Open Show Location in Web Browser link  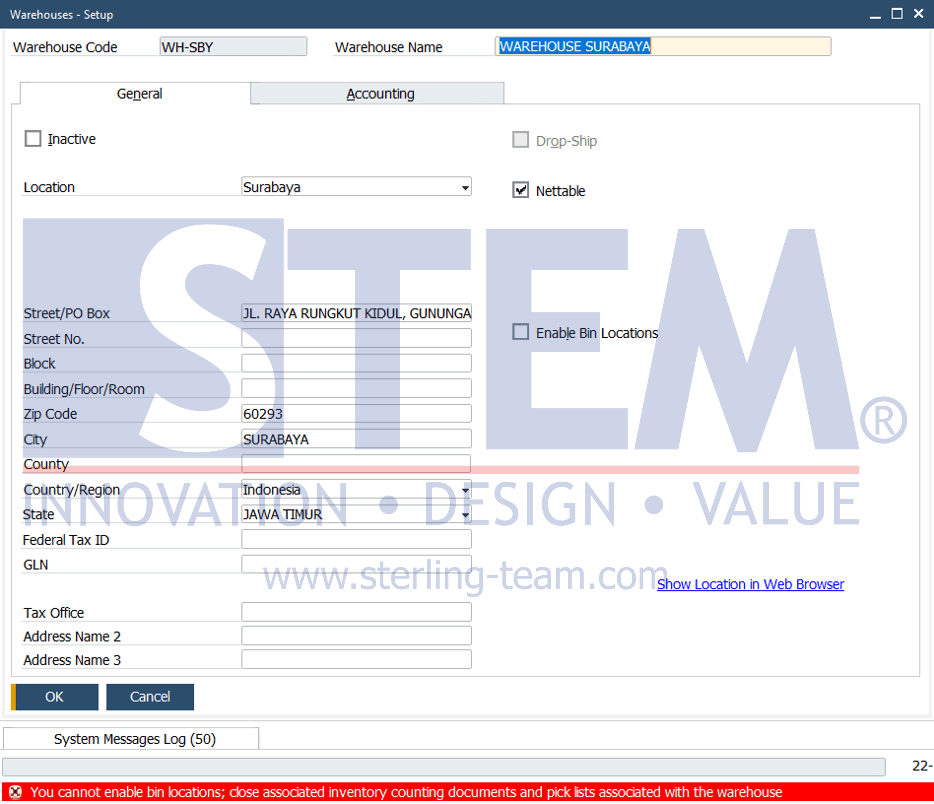751,584
